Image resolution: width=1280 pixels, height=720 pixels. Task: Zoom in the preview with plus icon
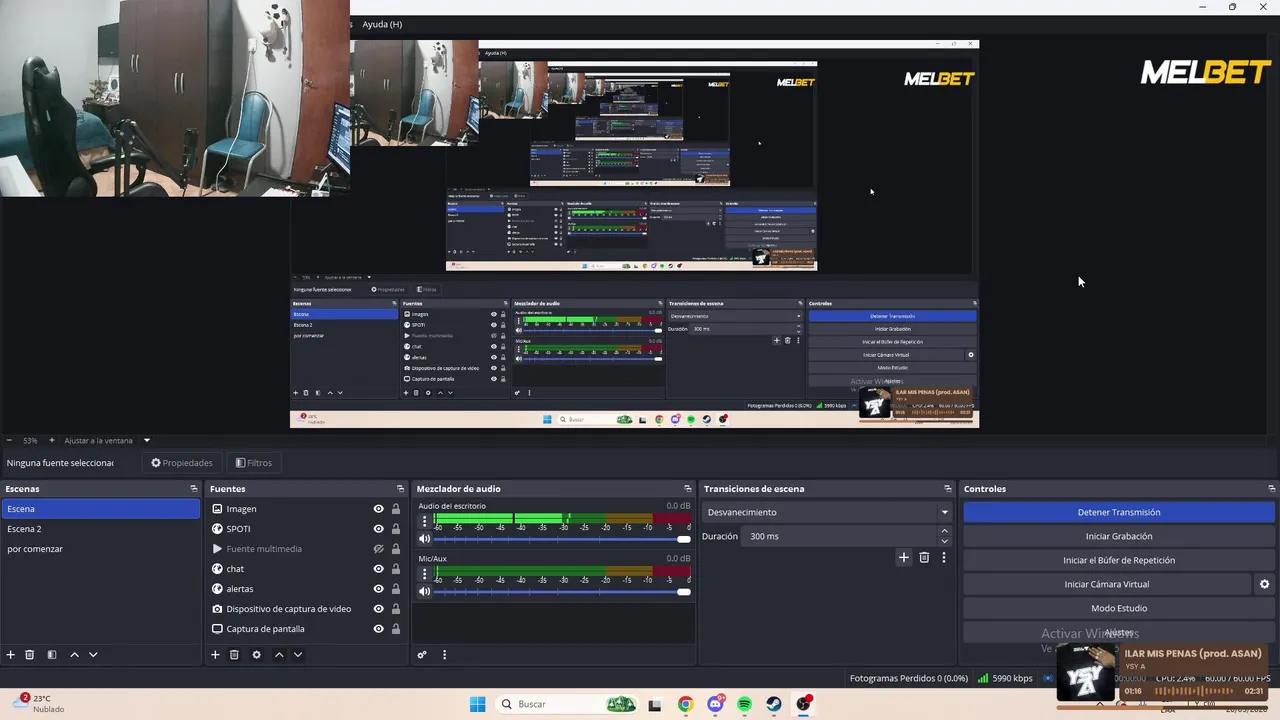pyautogui.click(x=52, y=440)
